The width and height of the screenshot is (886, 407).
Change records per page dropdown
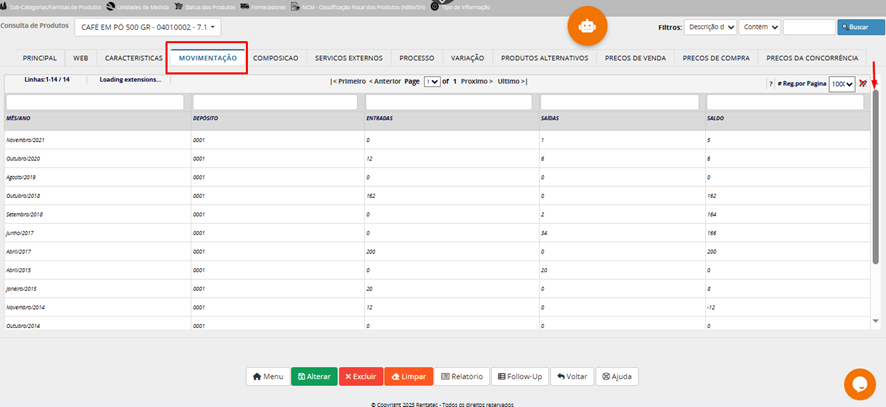842,84
